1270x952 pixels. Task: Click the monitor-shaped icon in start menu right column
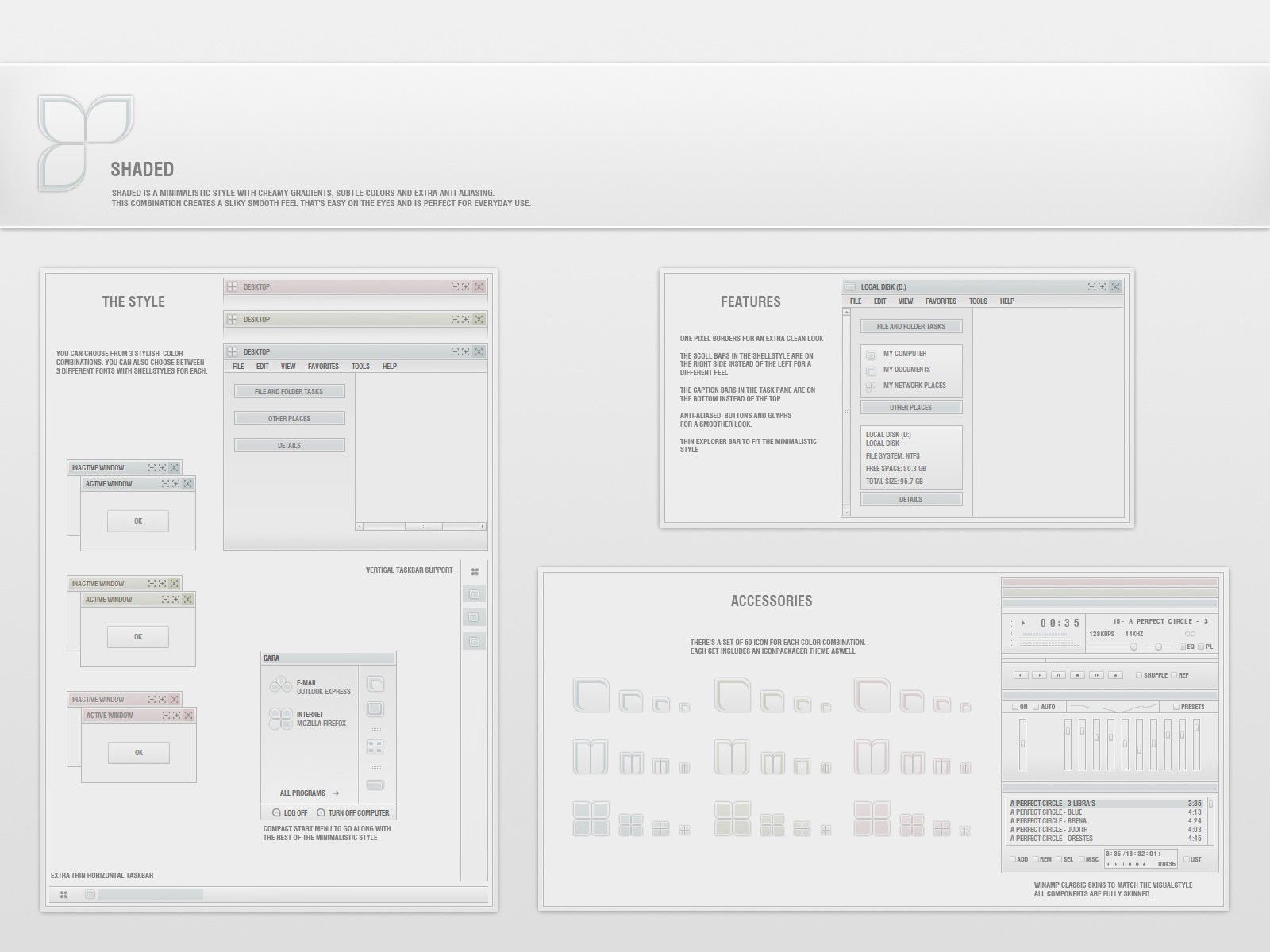coord(375,708)
